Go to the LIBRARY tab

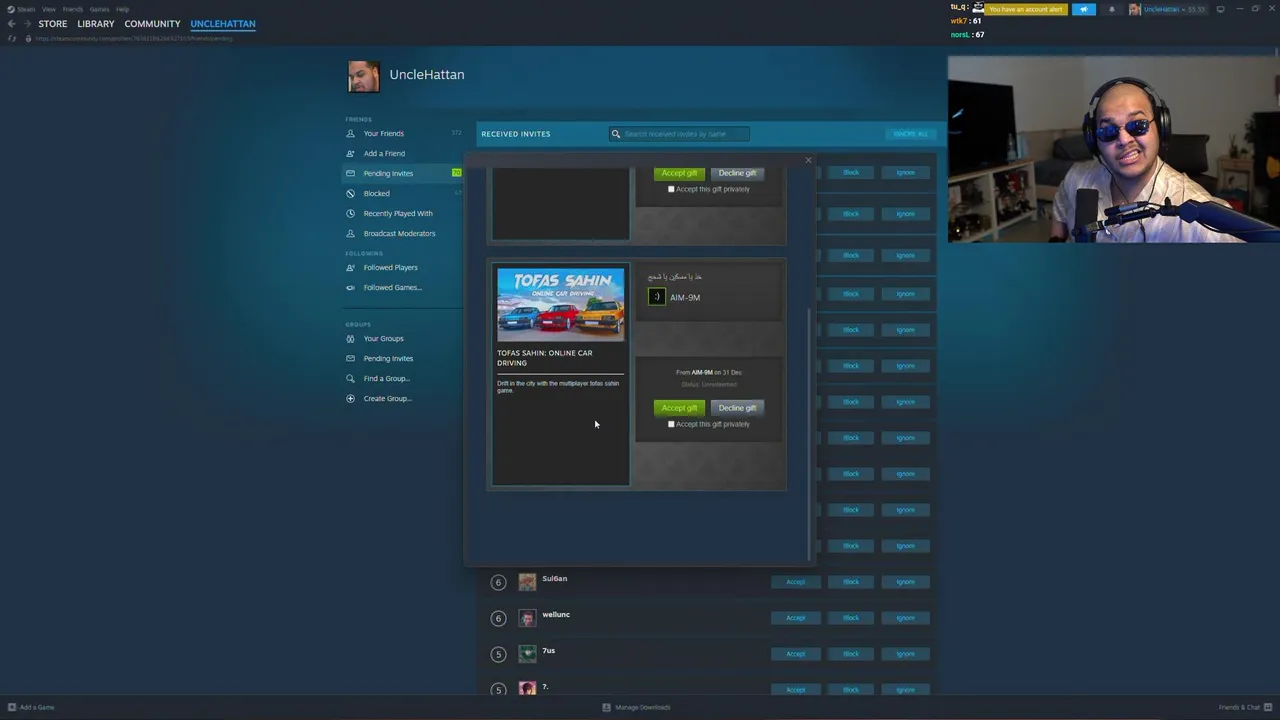tap(96, 23)
